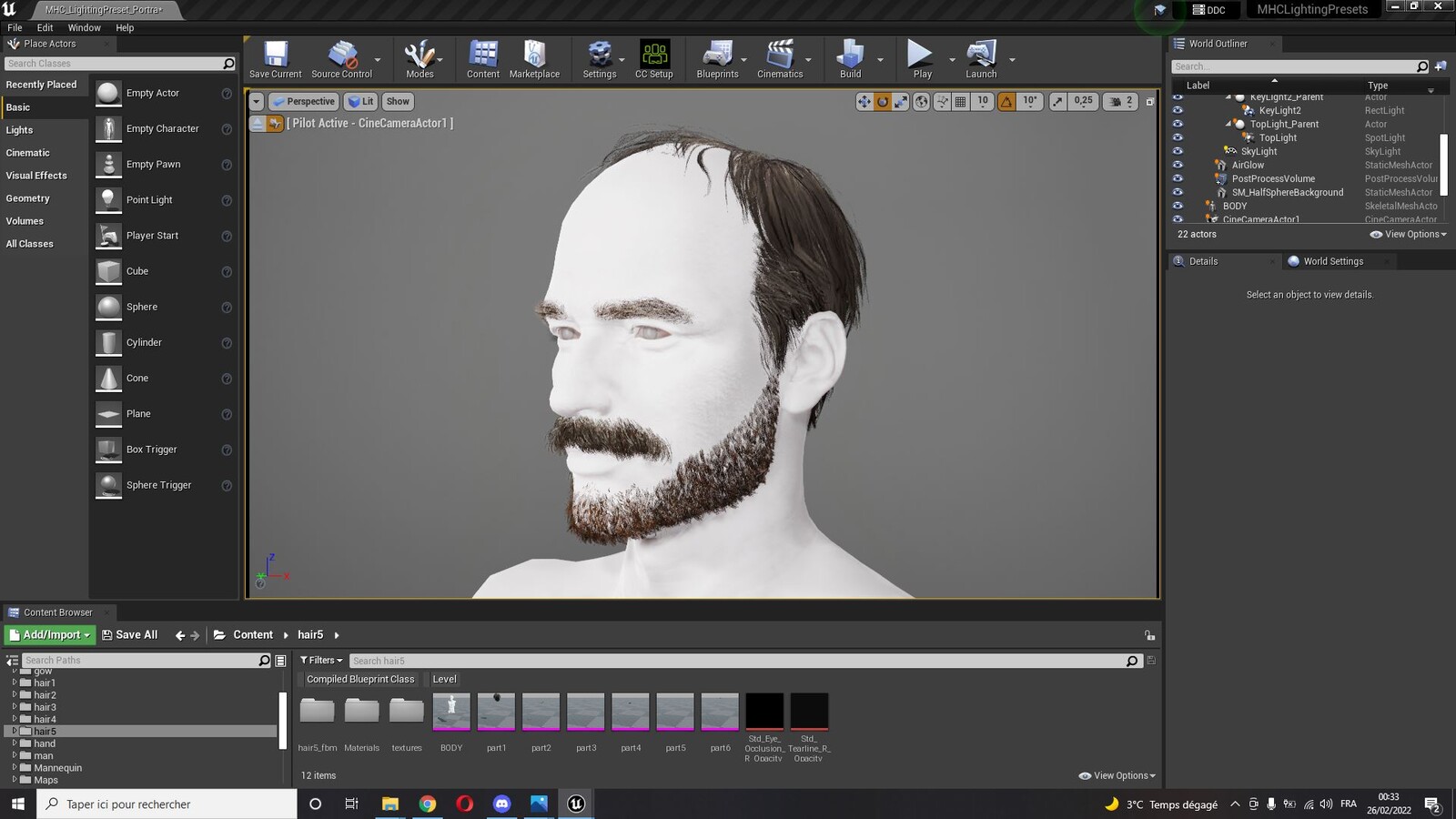Toggle visibility of the BODY actor
This screenshot has height=819, width=1456.
(x=1178, y=206)
